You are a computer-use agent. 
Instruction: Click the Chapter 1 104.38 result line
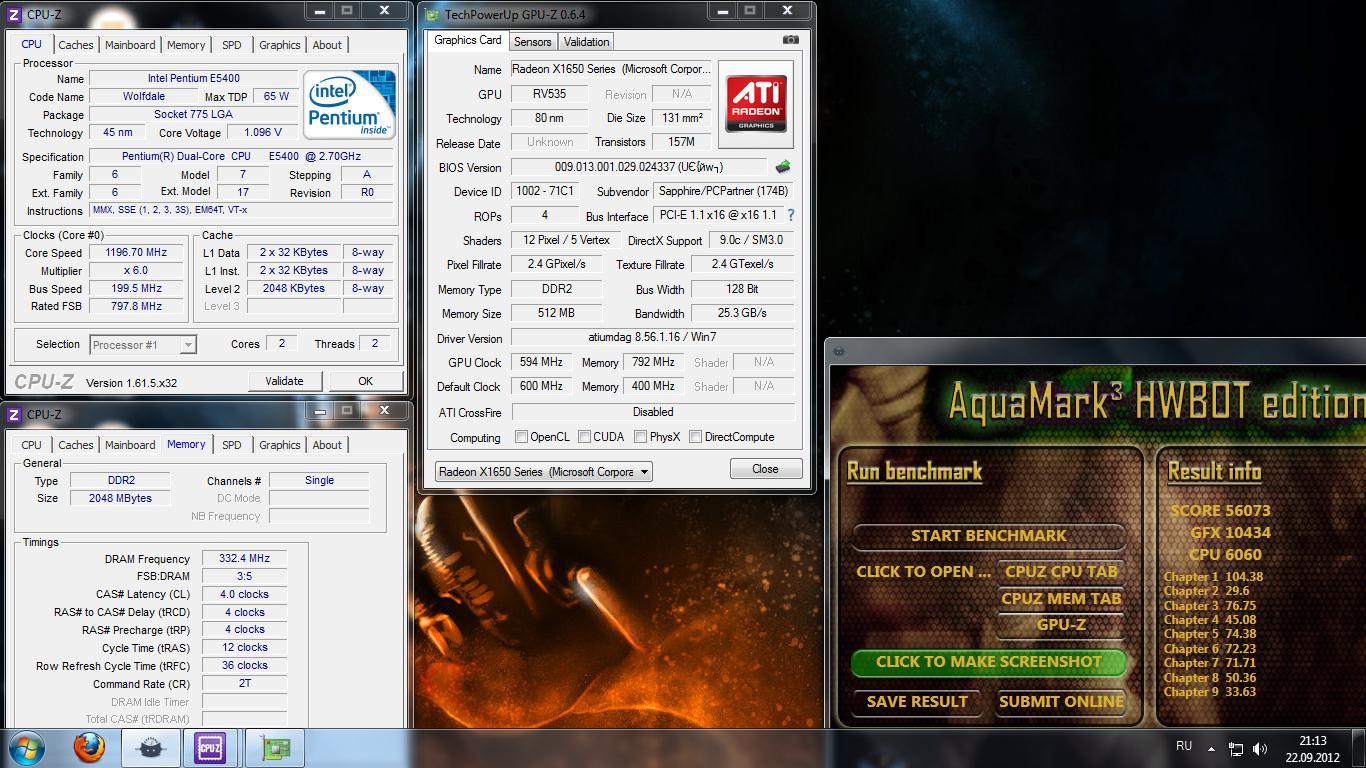pos(1213,576)
